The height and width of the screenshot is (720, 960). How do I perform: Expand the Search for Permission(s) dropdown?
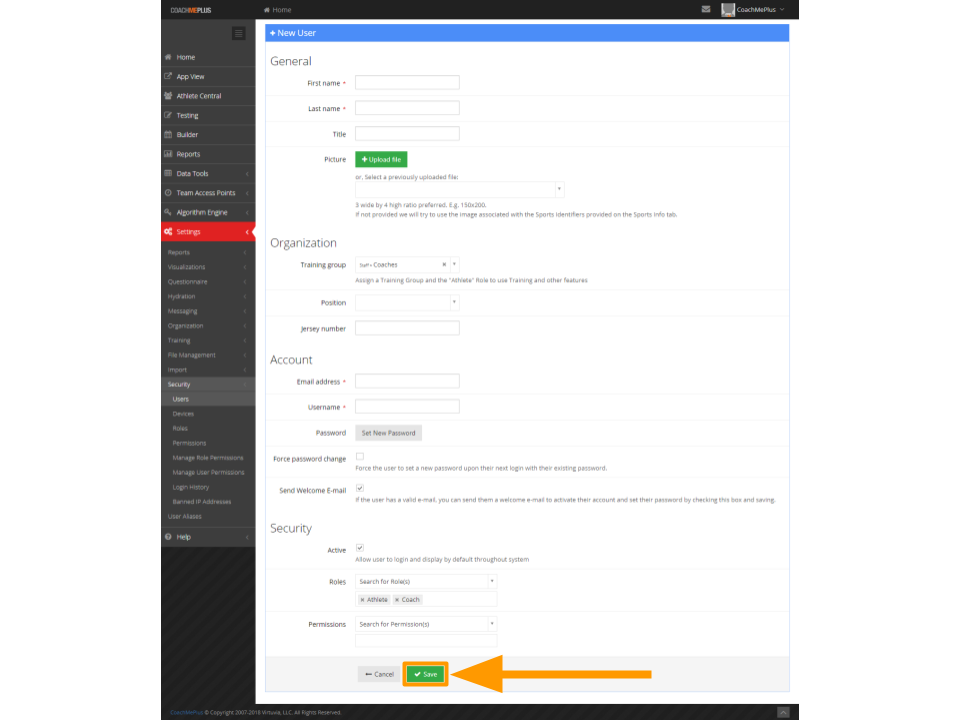pyautogui.click(x=426, y=624)
